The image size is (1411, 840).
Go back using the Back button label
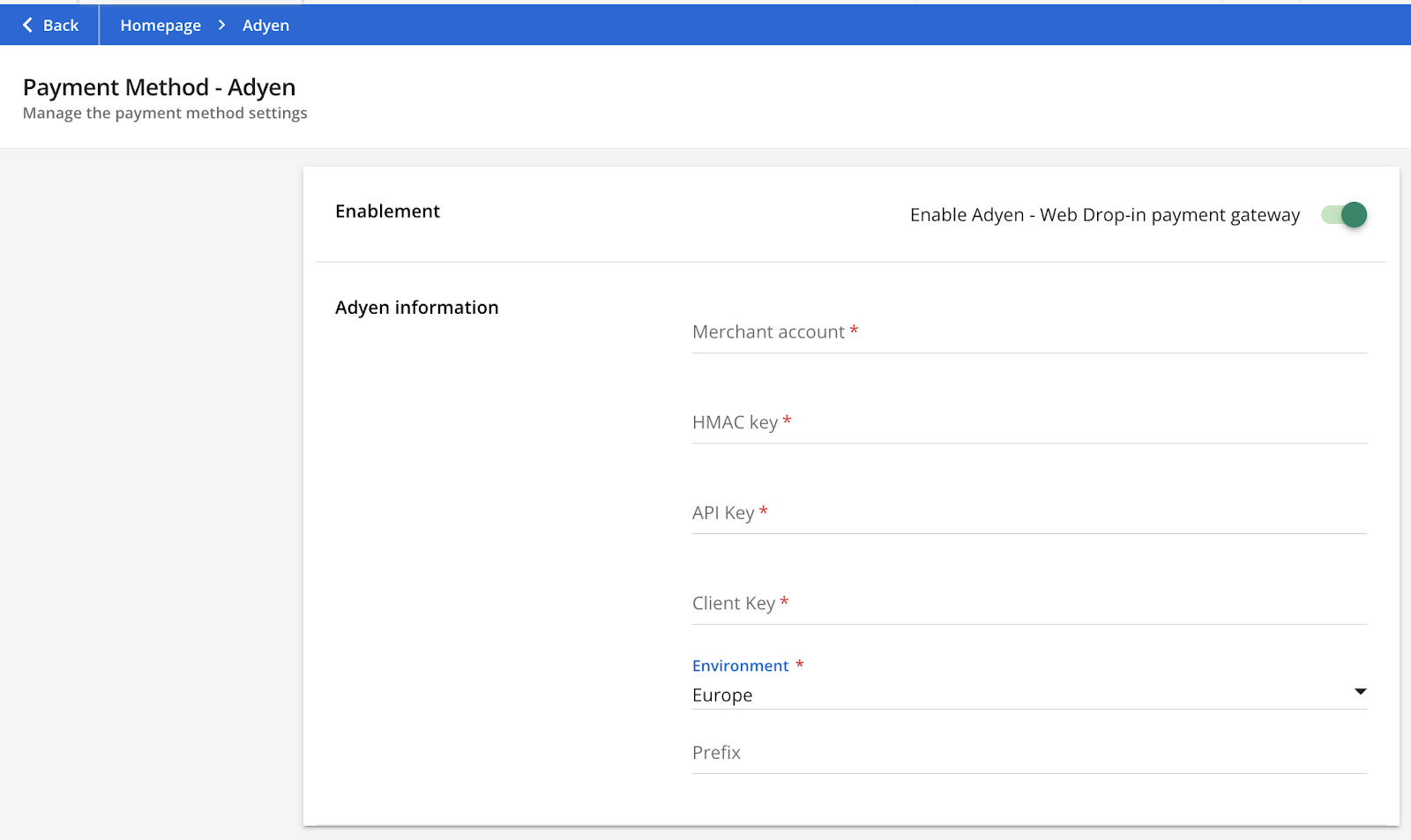pyautogui.click(x=61, y=26)
